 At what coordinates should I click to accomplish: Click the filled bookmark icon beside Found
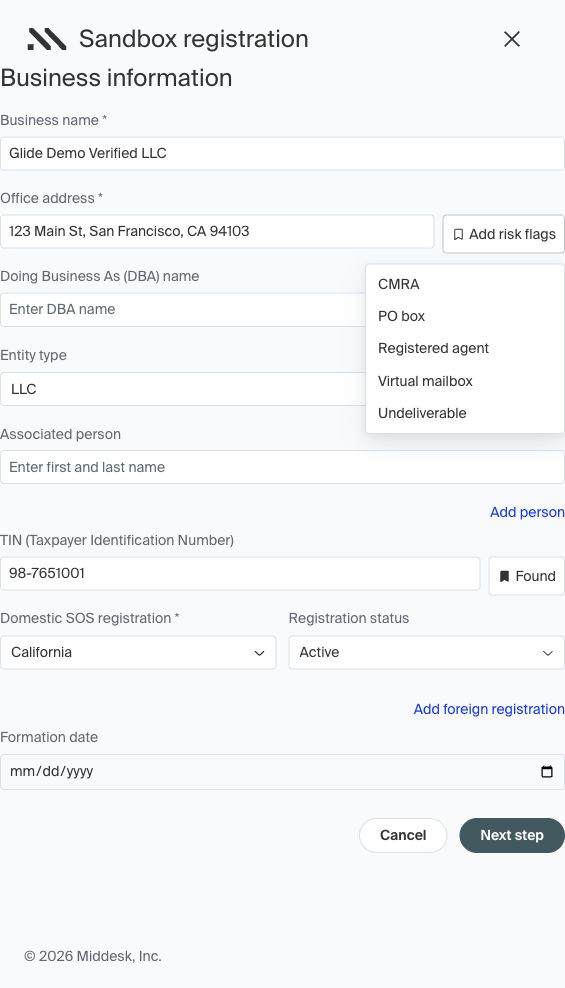(505, 577)
